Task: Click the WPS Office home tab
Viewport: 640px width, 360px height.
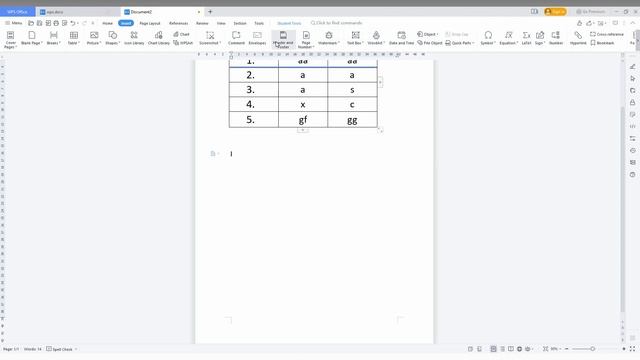Action: [17, 12]
